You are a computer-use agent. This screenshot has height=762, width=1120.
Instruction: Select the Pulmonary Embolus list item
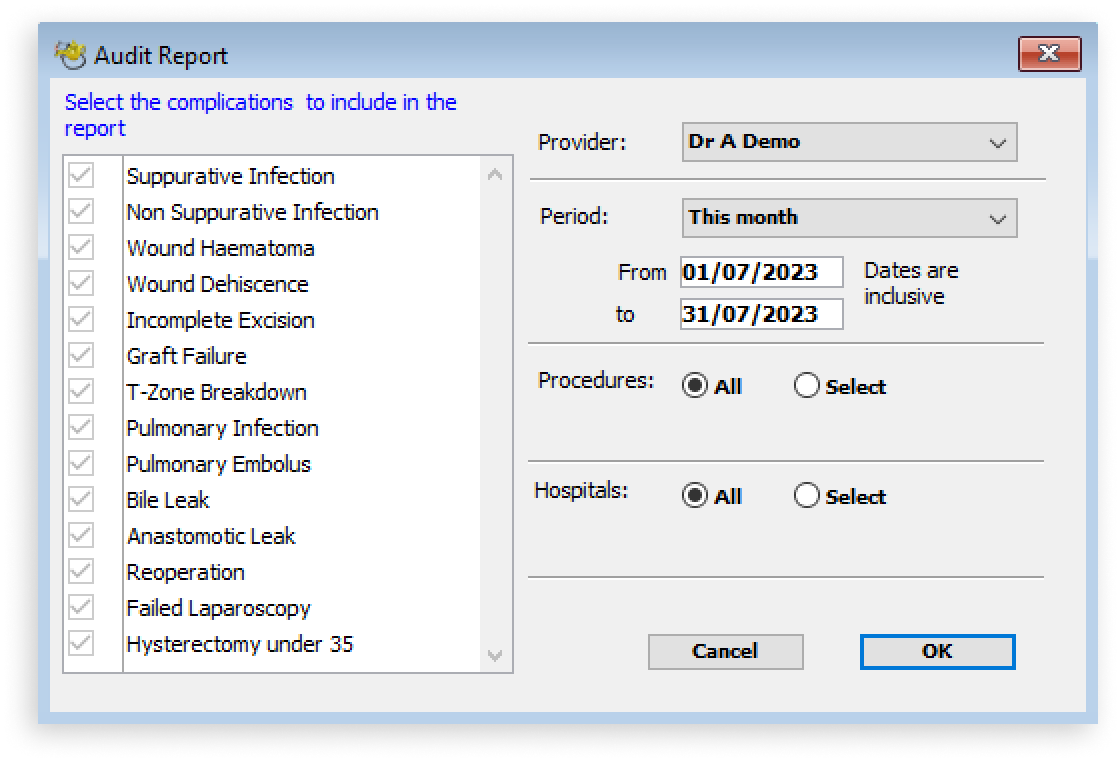point(218,464)
